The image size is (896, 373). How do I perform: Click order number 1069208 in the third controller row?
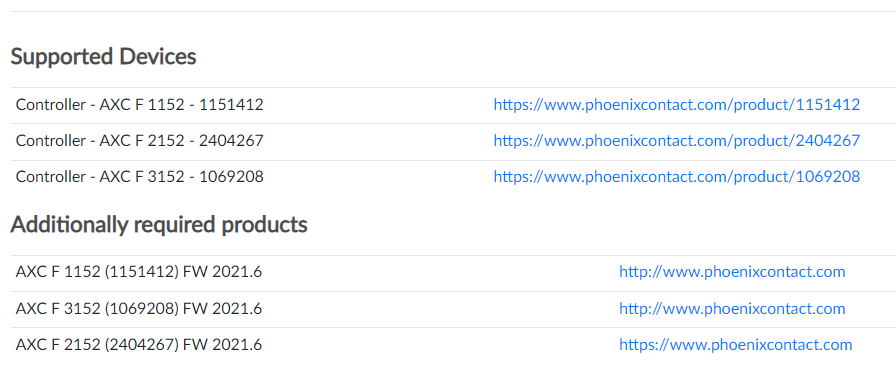[x=231, y=177]
